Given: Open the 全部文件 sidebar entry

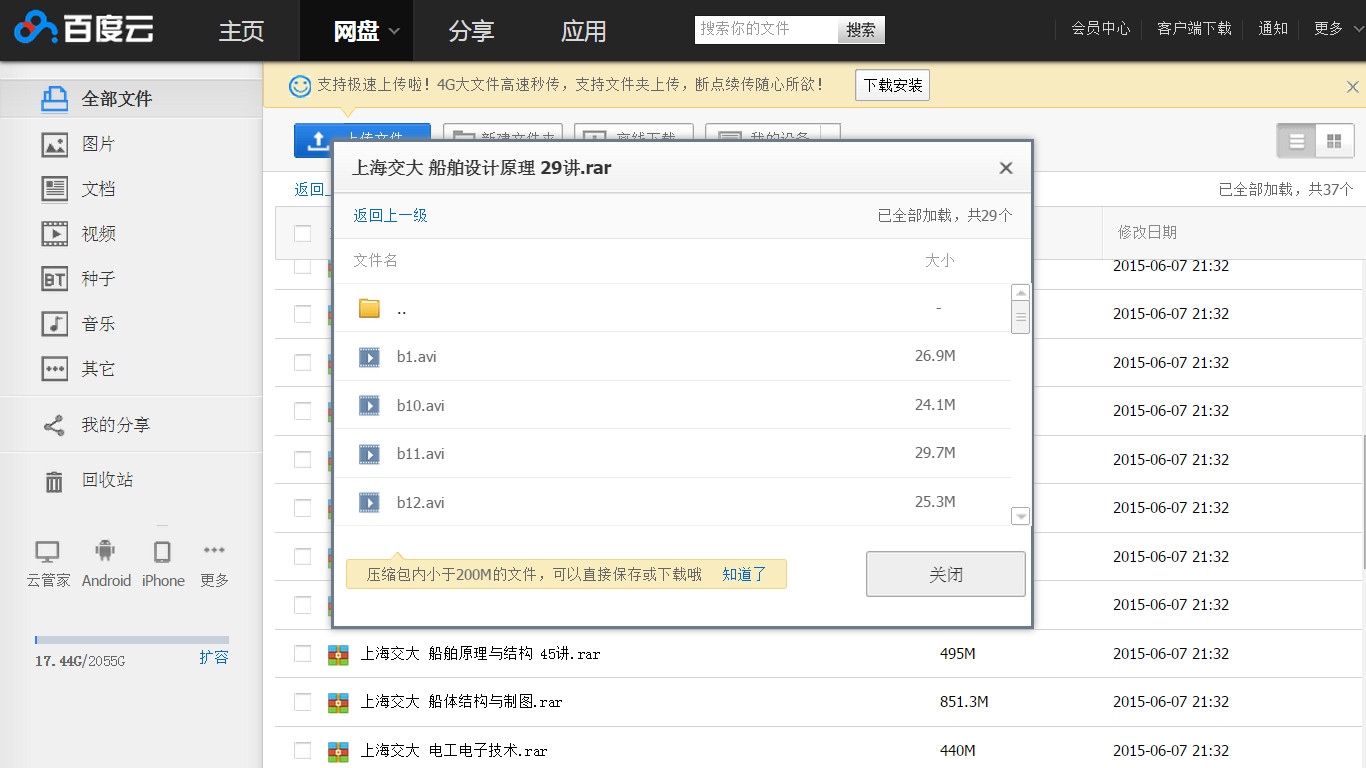Looking at the screenshot, I should [131, 99].
